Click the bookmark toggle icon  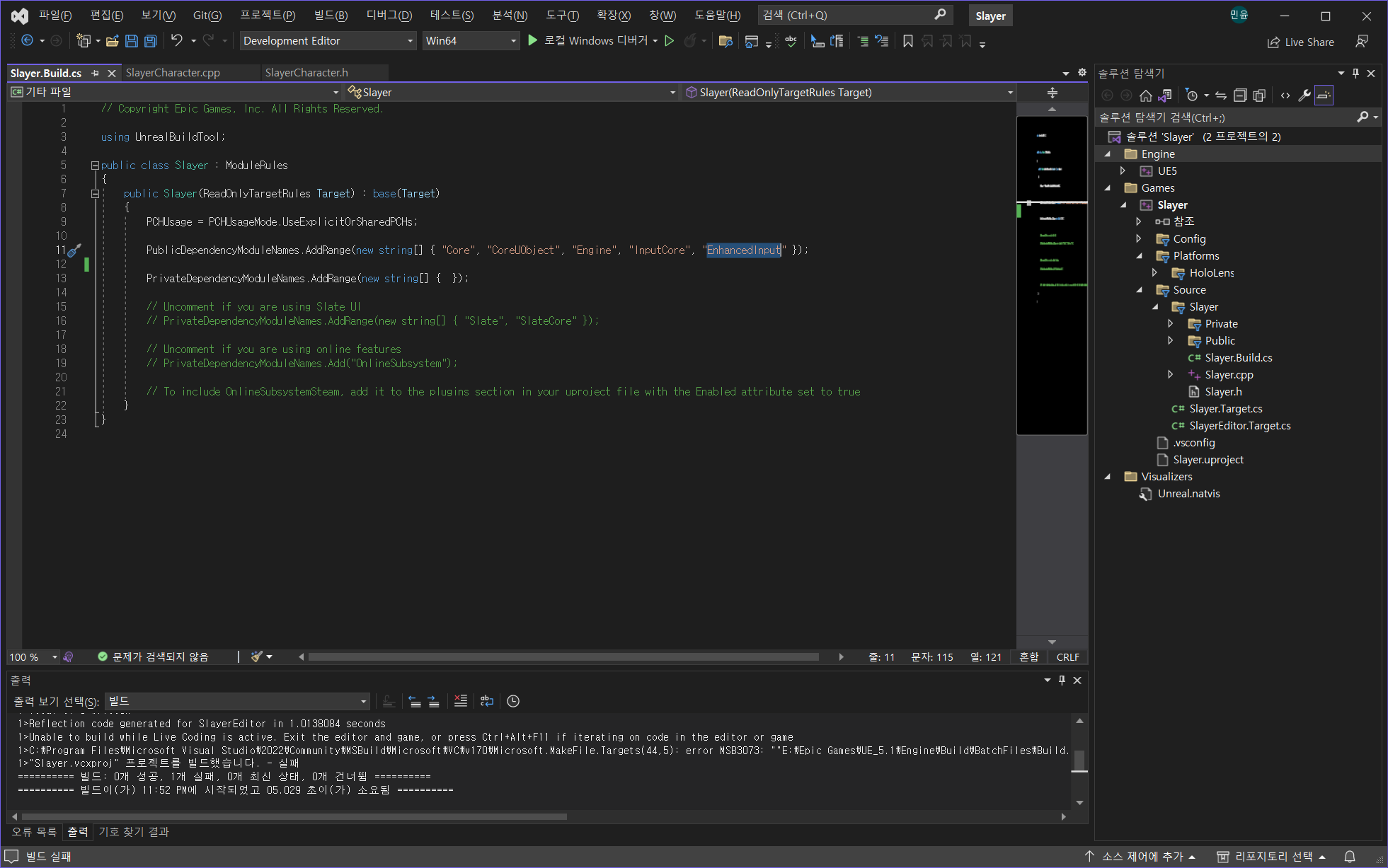coord(907,41)
